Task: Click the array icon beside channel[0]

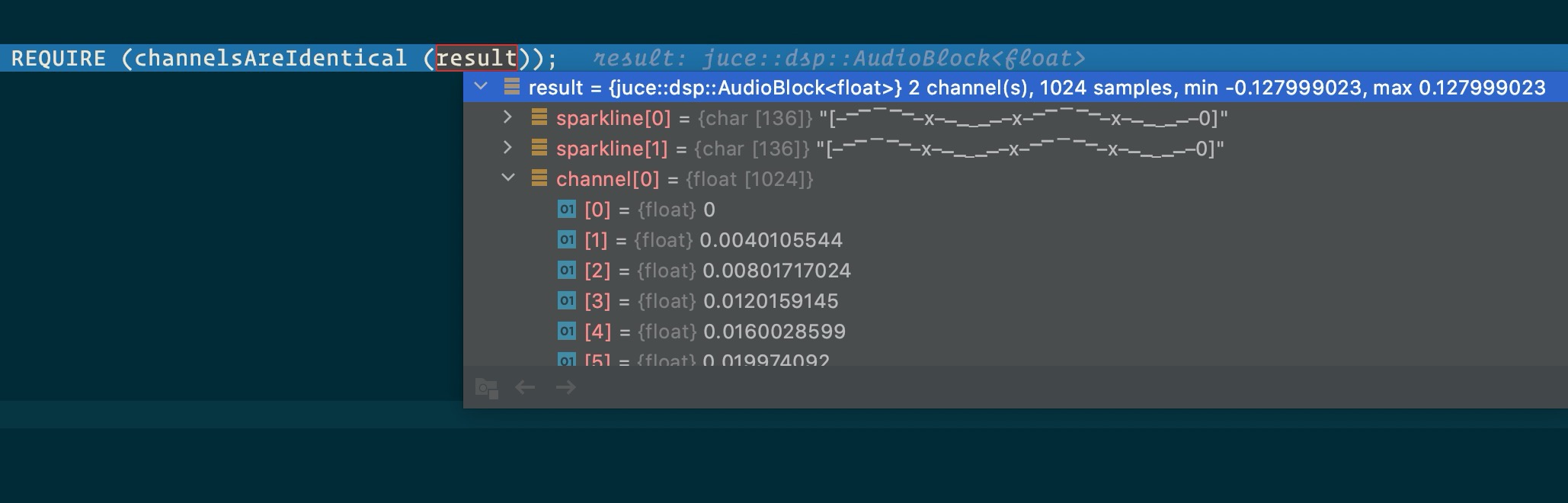Action: pos(539,178)
